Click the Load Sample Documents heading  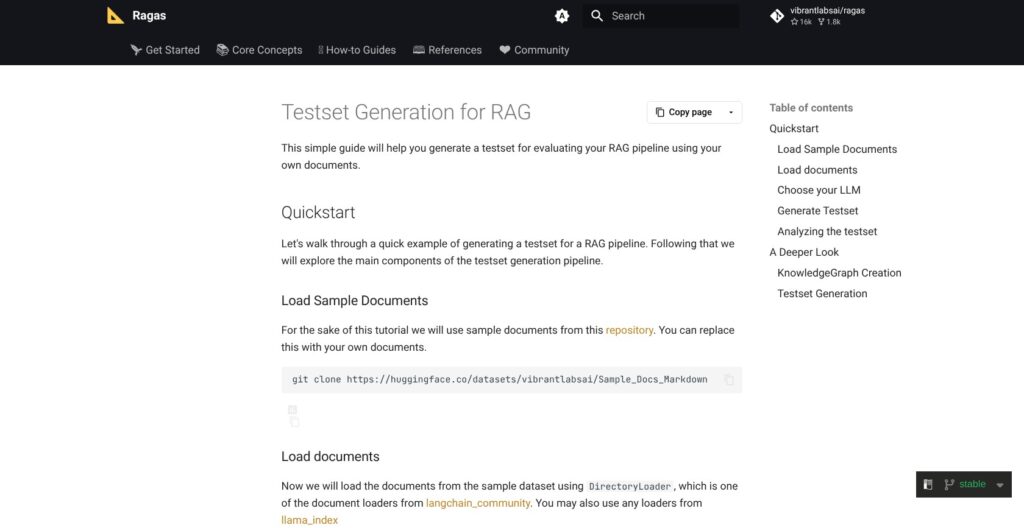coord(355,301)
